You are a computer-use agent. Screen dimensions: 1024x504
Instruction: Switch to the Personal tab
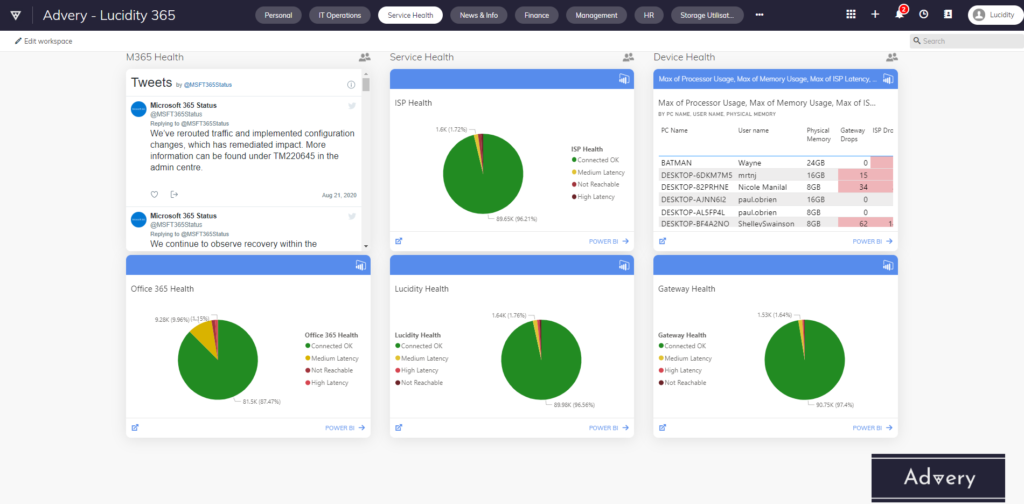pos(278,15)
